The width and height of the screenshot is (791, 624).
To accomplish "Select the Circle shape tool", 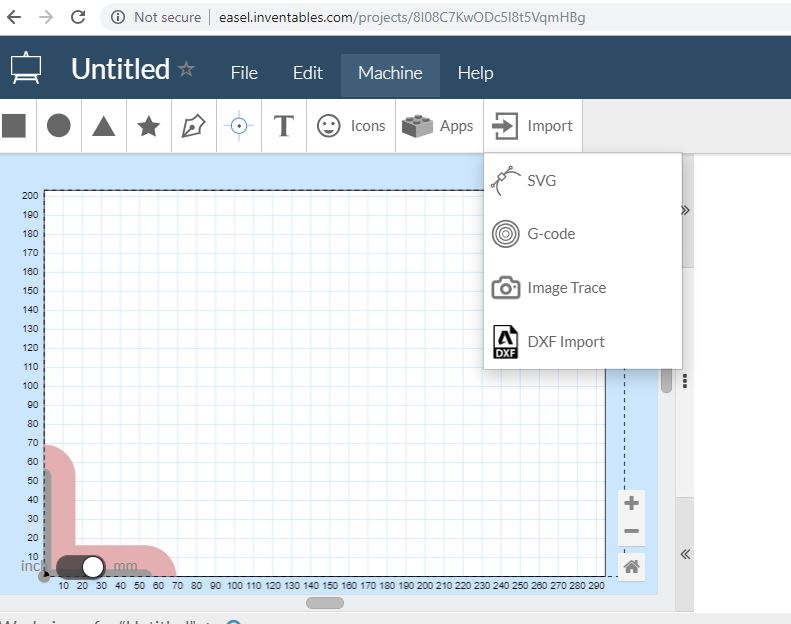I will 59,126.
